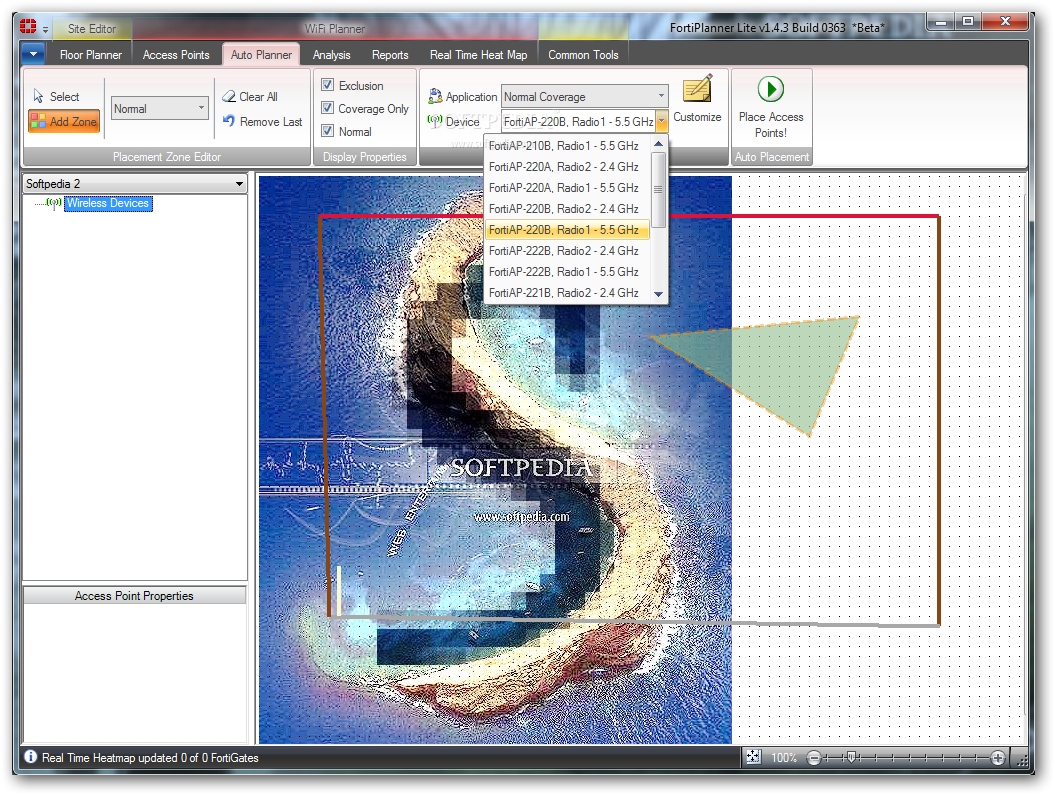Click the Site Editor title tab

(92, 29)
